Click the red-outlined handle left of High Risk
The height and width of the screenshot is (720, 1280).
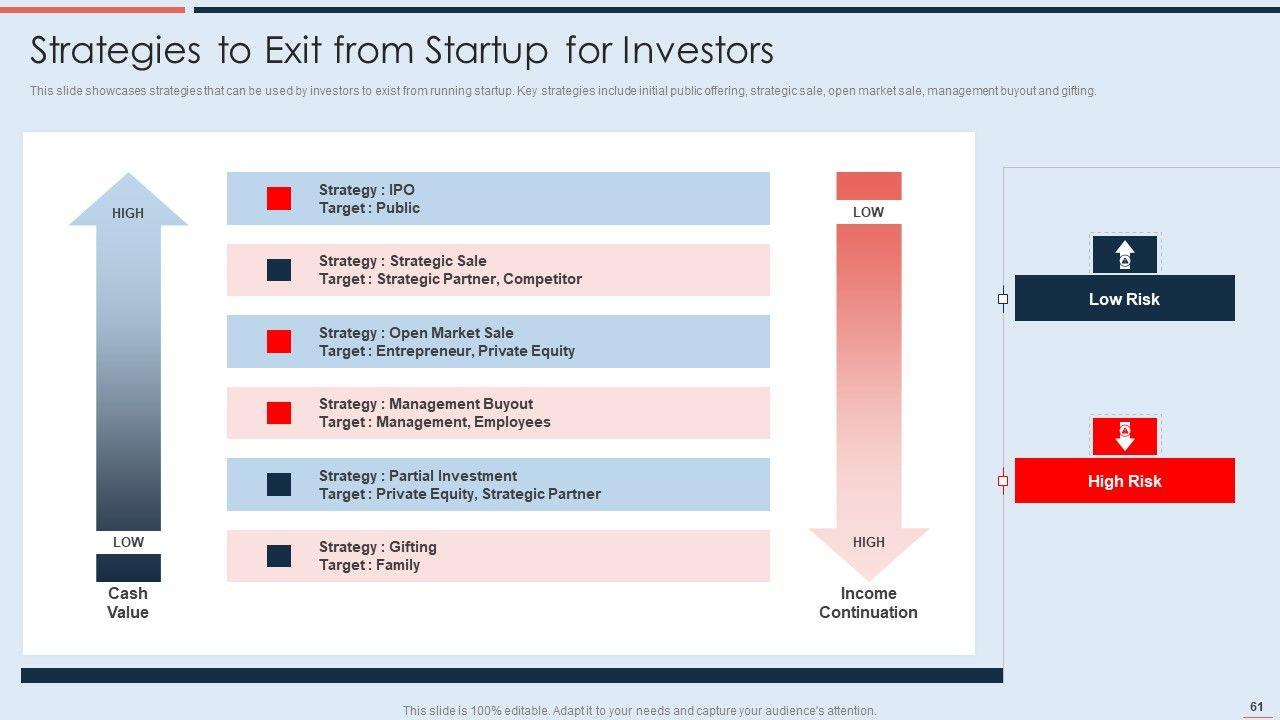[1003, 481]
